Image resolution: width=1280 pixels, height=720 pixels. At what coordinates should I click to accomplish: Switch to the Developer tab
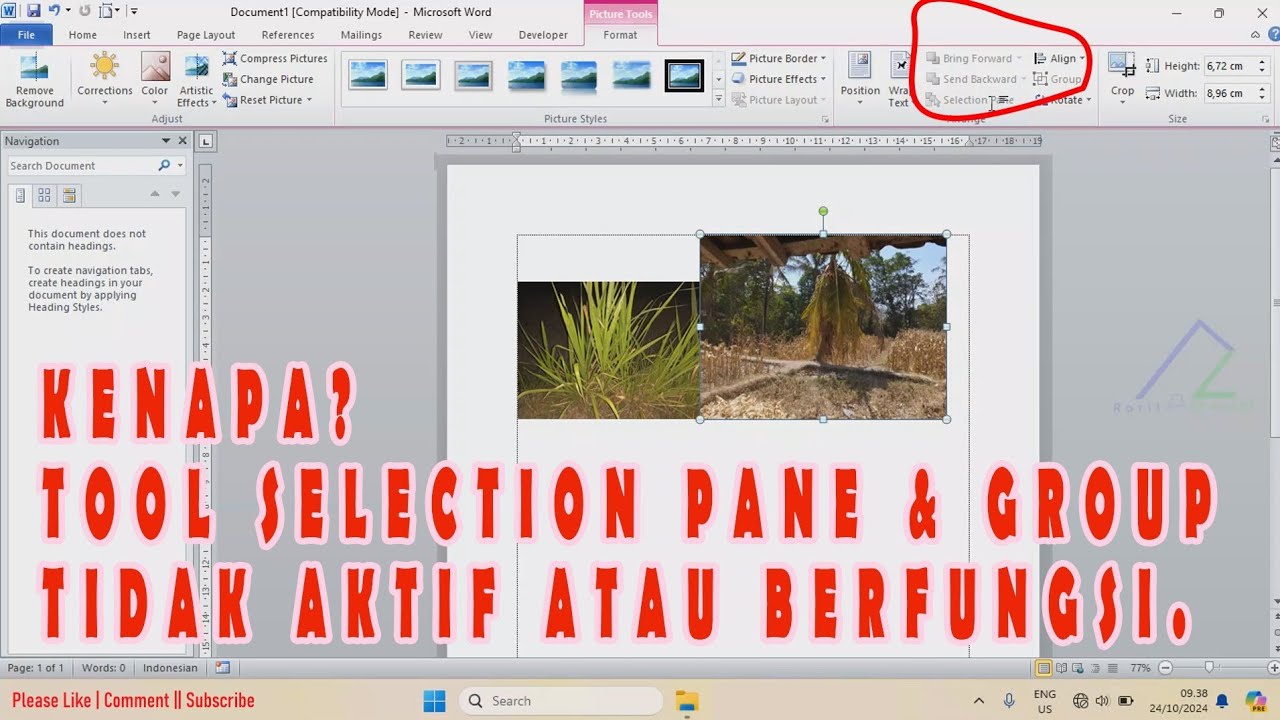point(543,35)
